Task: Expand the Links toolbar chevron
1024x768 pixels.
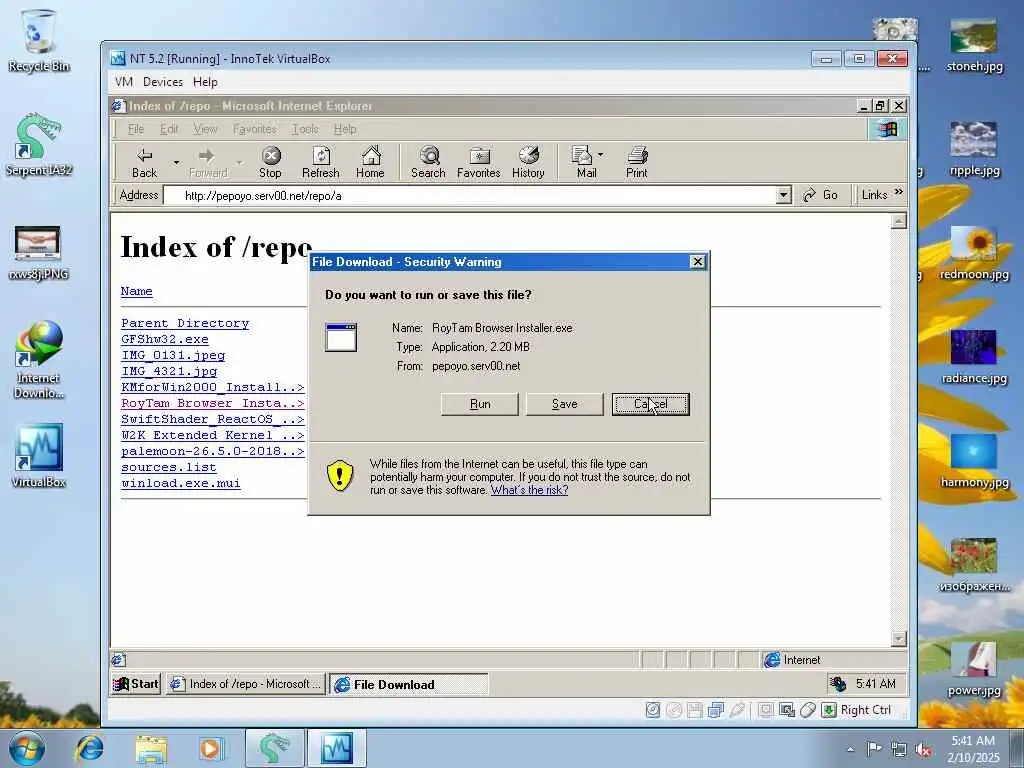Action: [899, 193]
